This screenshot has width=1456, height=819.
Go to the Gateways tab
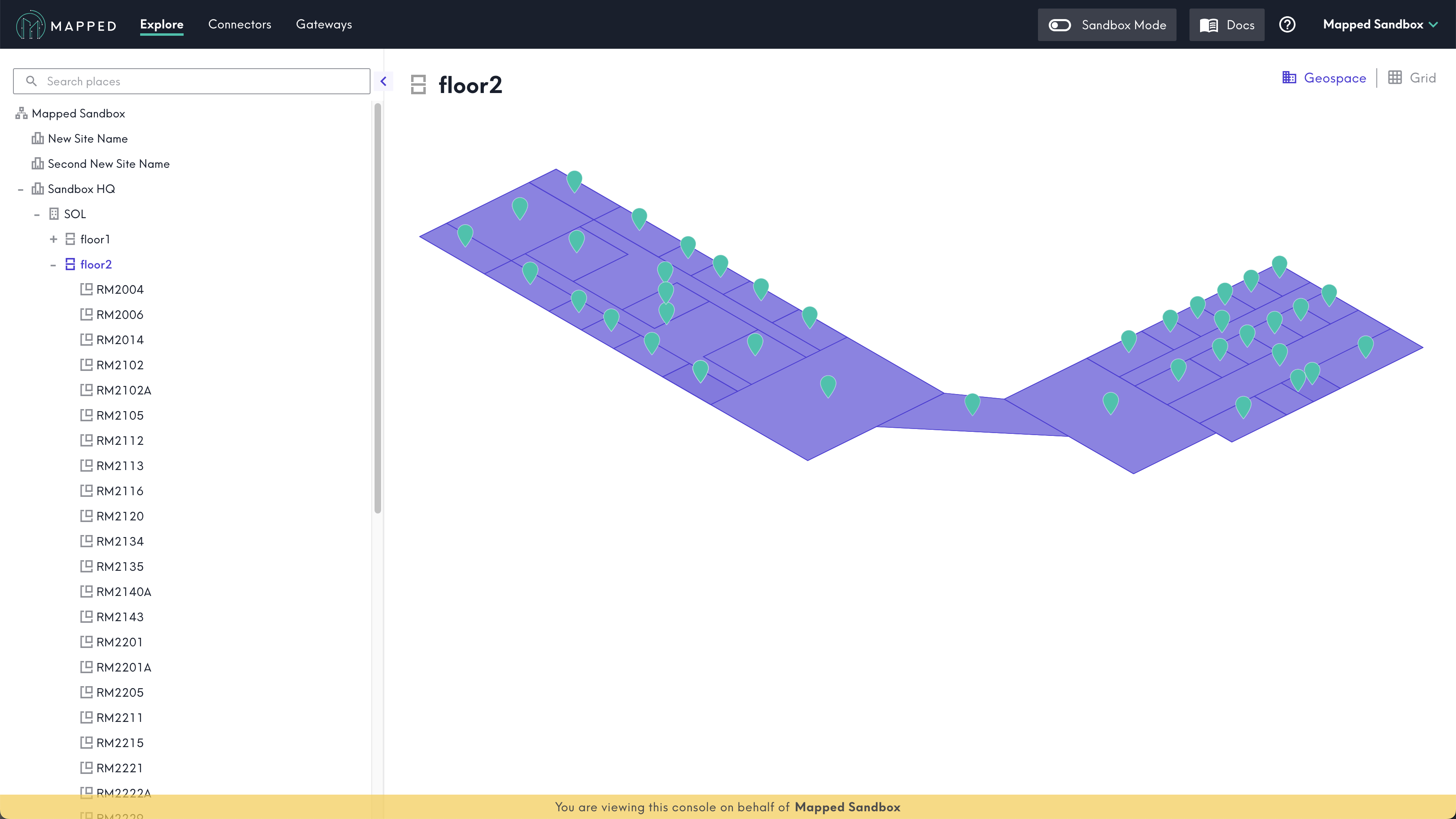[324, 24]
